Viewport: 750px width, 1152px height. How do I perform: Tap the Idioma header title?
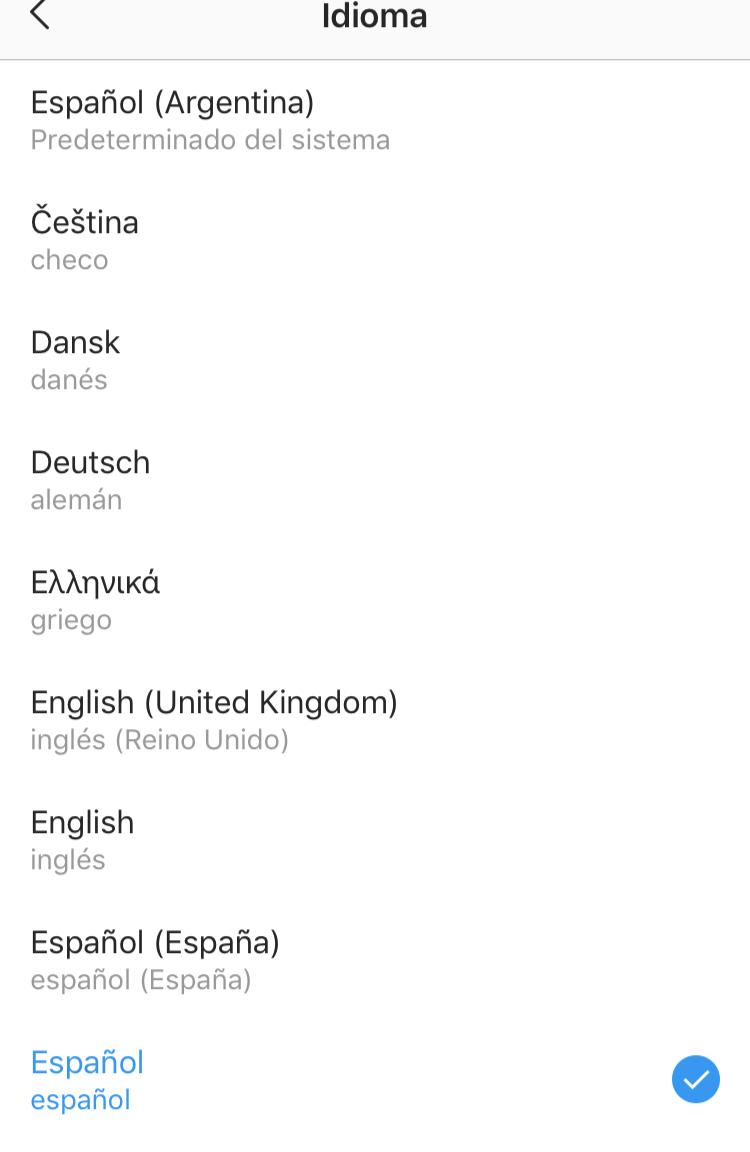point(375,16)
